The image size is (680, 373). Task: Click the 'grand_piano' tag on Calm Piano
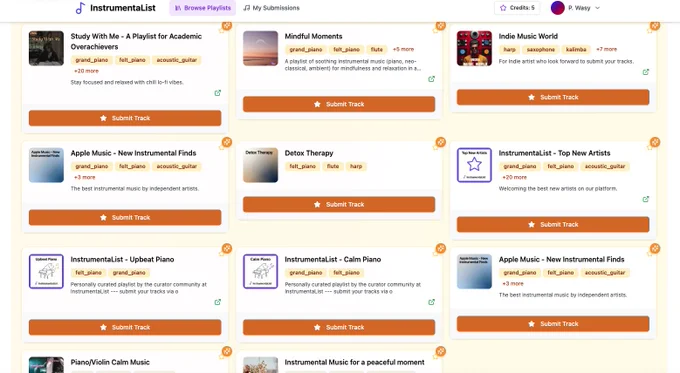click(x=306, y=273)
